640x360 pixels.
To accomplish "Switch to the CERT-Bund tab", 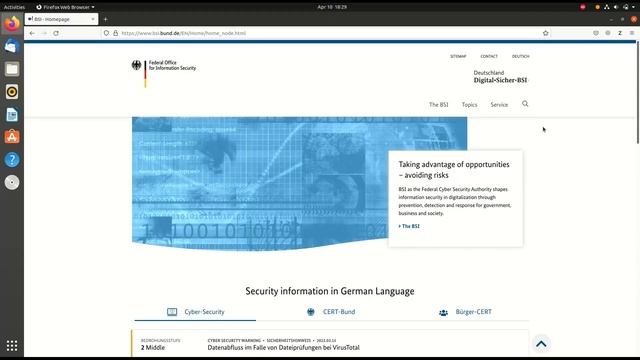I will (x=331, y=312).
